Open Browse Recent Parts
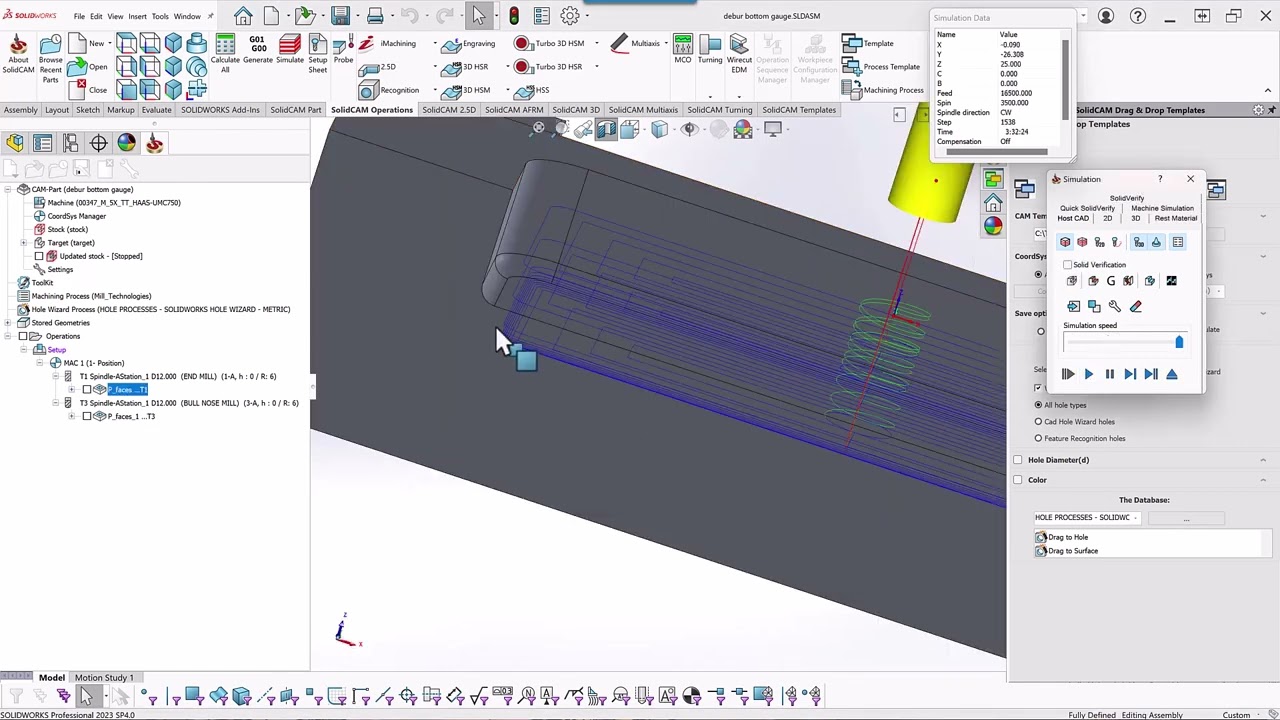Screen dimensions: 1280x720 (x=50, y=60)
